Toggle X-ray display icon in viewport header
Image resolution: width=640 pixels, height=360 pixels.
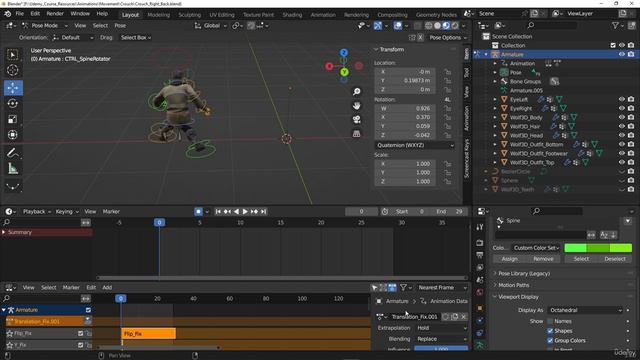[x=417, y=26]
